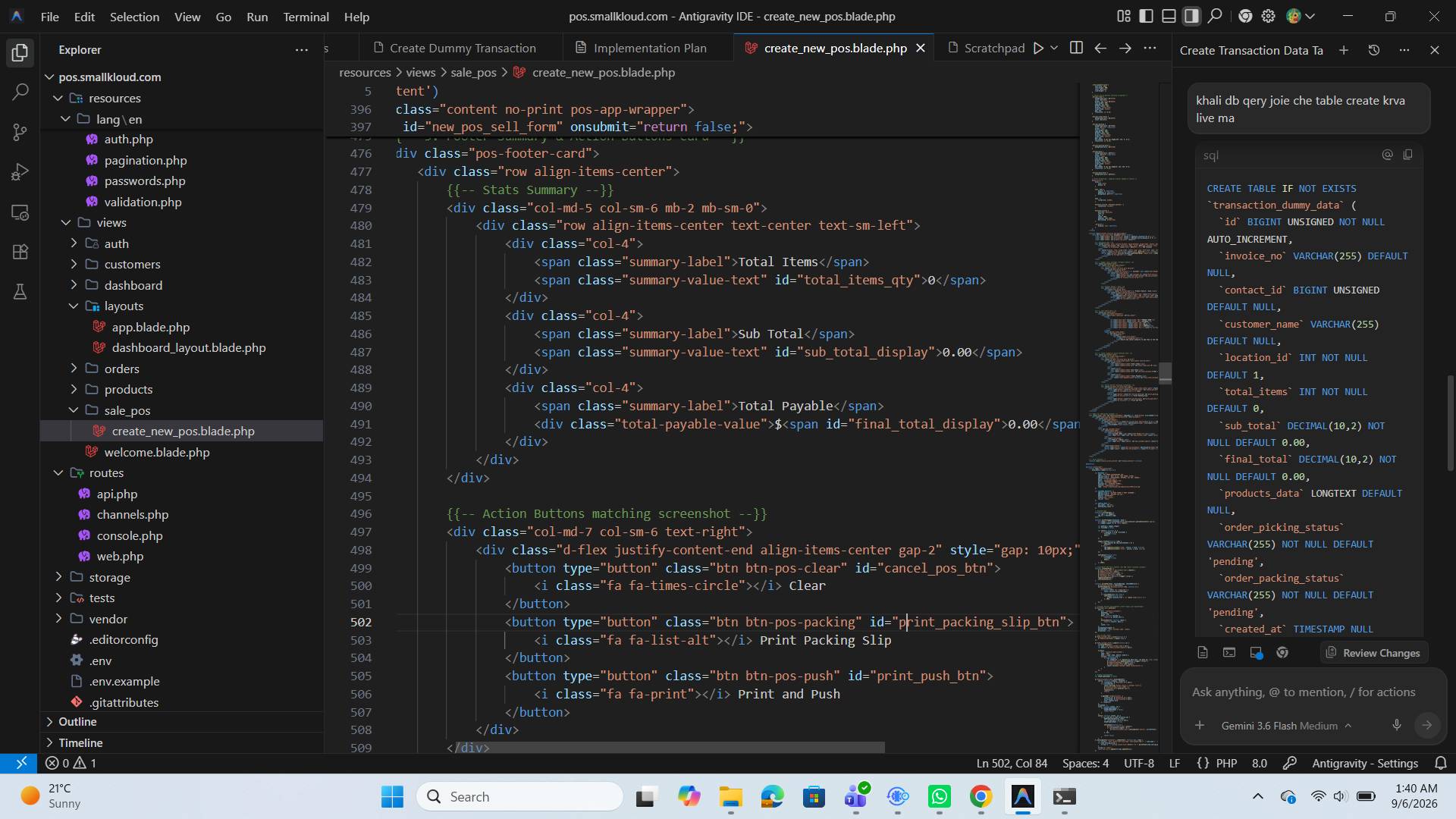
Task: Open chat history icon
Action: coord(1374,50)
